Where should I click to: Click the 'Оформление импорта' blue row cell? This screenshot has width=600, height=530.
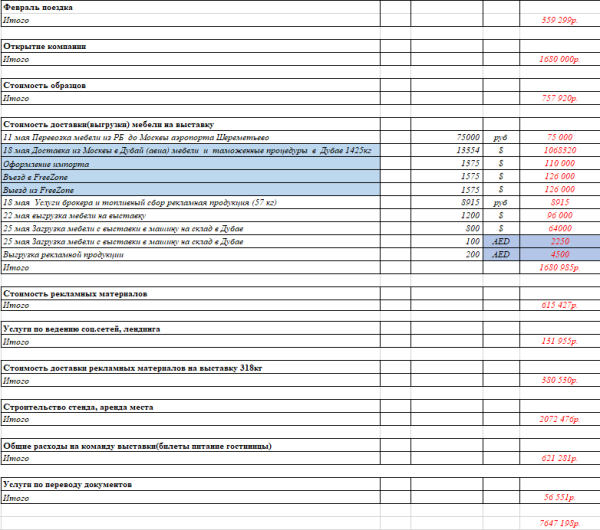click(x=45, y=162)
